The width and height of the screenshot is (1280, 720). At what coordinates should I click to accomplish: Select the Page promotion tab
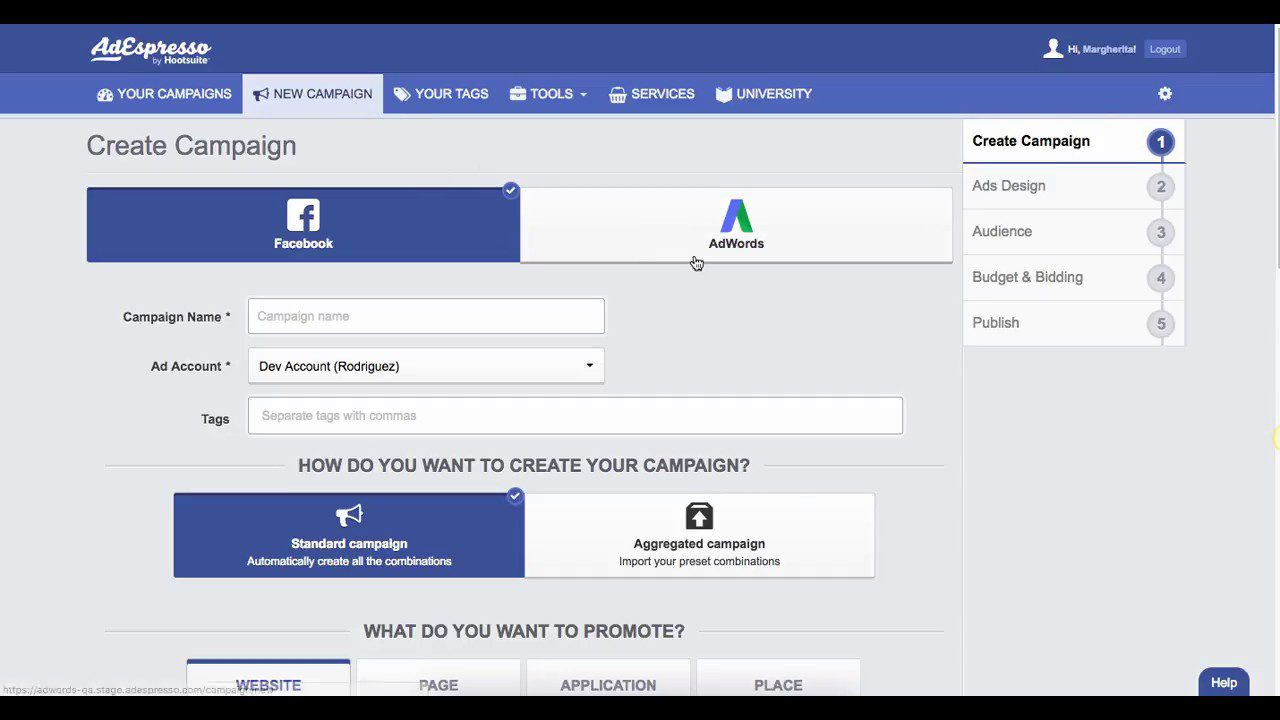coord(438,684)
